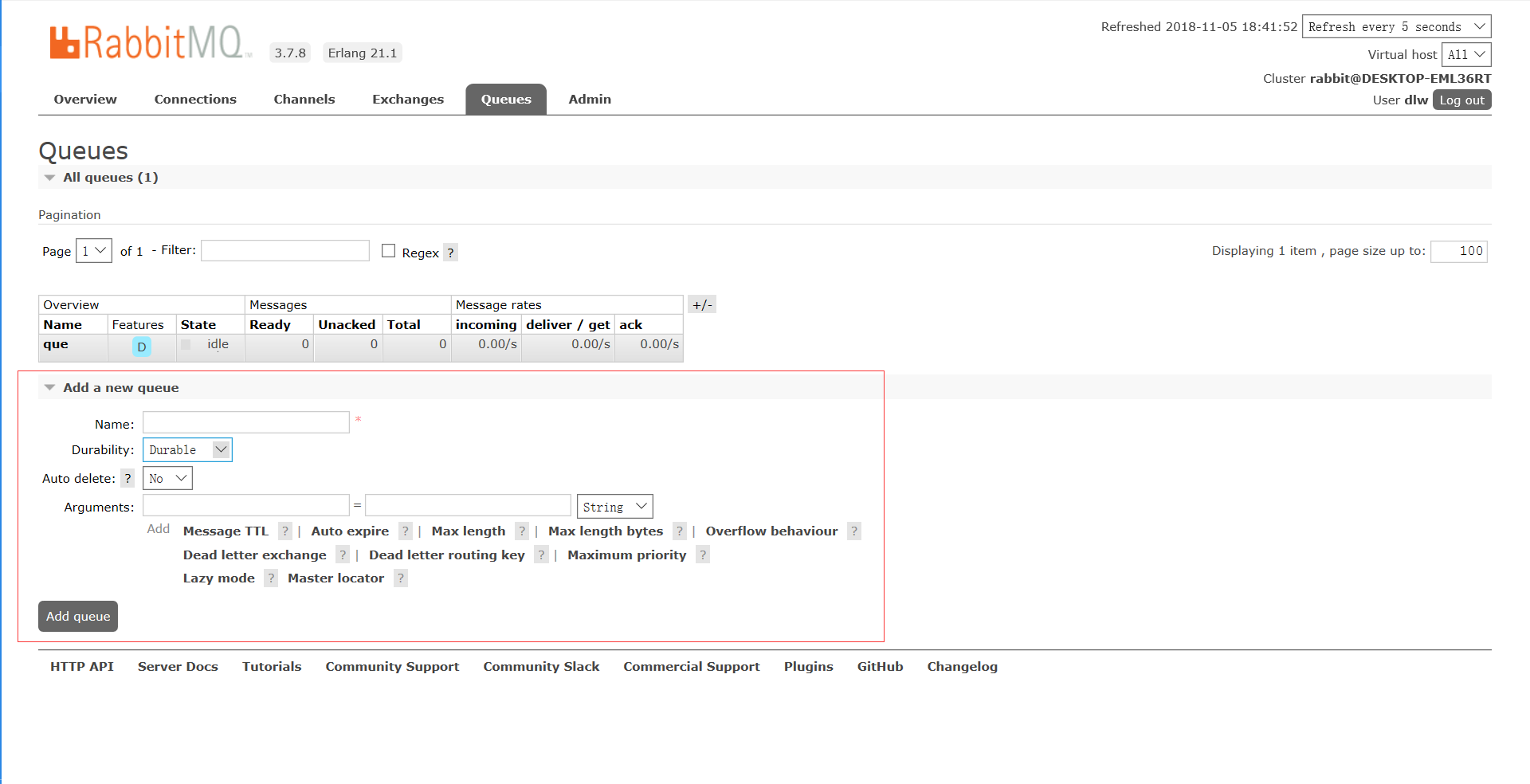
Task: Open the GitHub link
Action: tap(881, 667)
